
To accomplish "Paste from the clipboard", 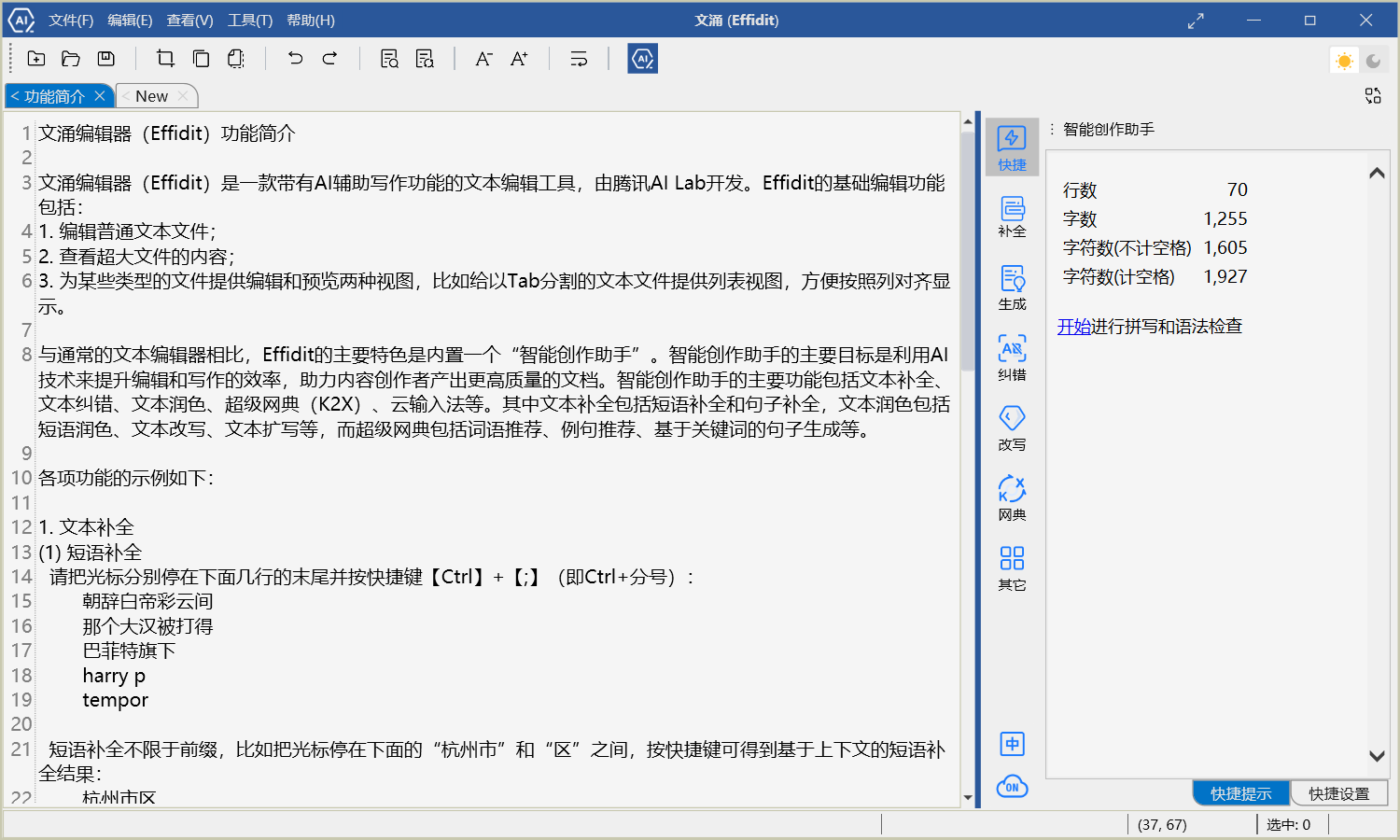I will (236, 59).
